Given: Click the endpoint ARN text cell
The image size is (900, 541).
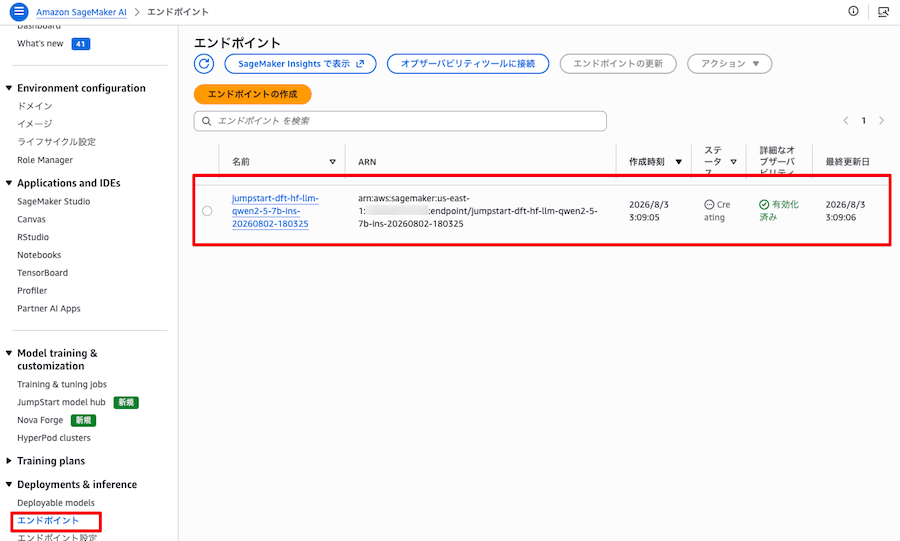Looking at the screenshot, I should tap(478, 211).
